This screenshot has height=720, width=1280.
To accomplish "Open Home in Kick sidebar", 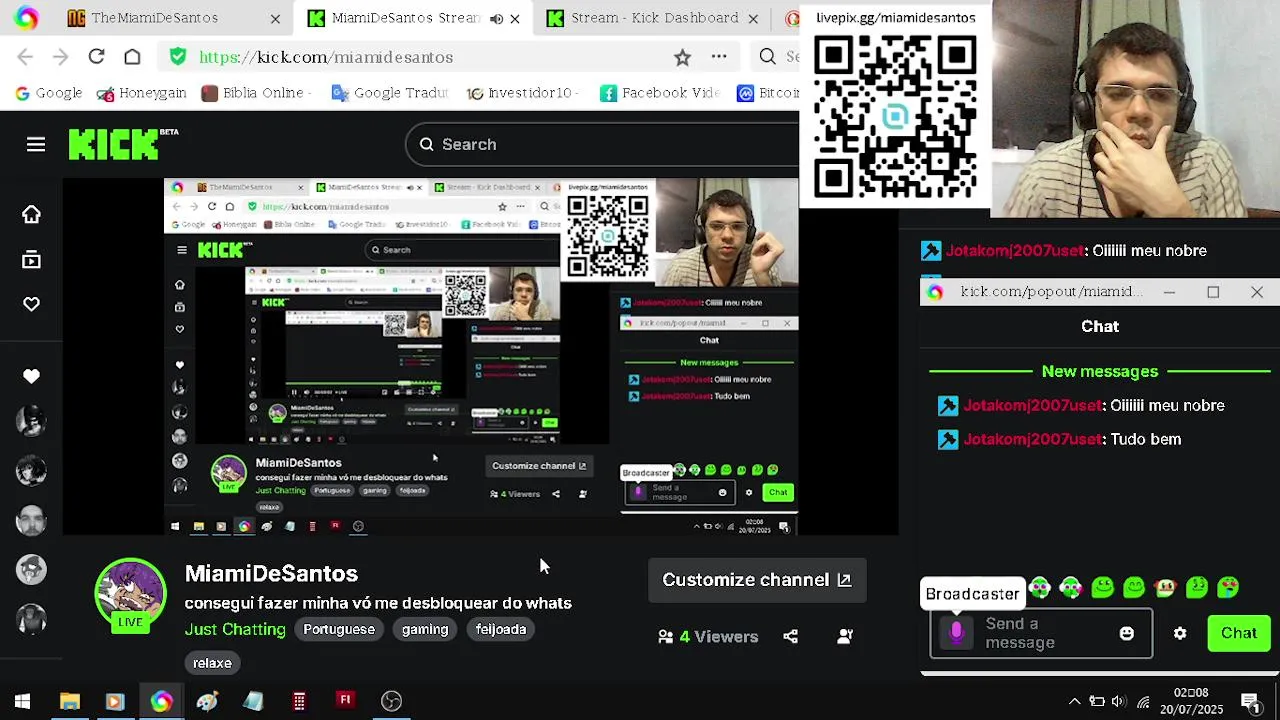I will 31,214.
